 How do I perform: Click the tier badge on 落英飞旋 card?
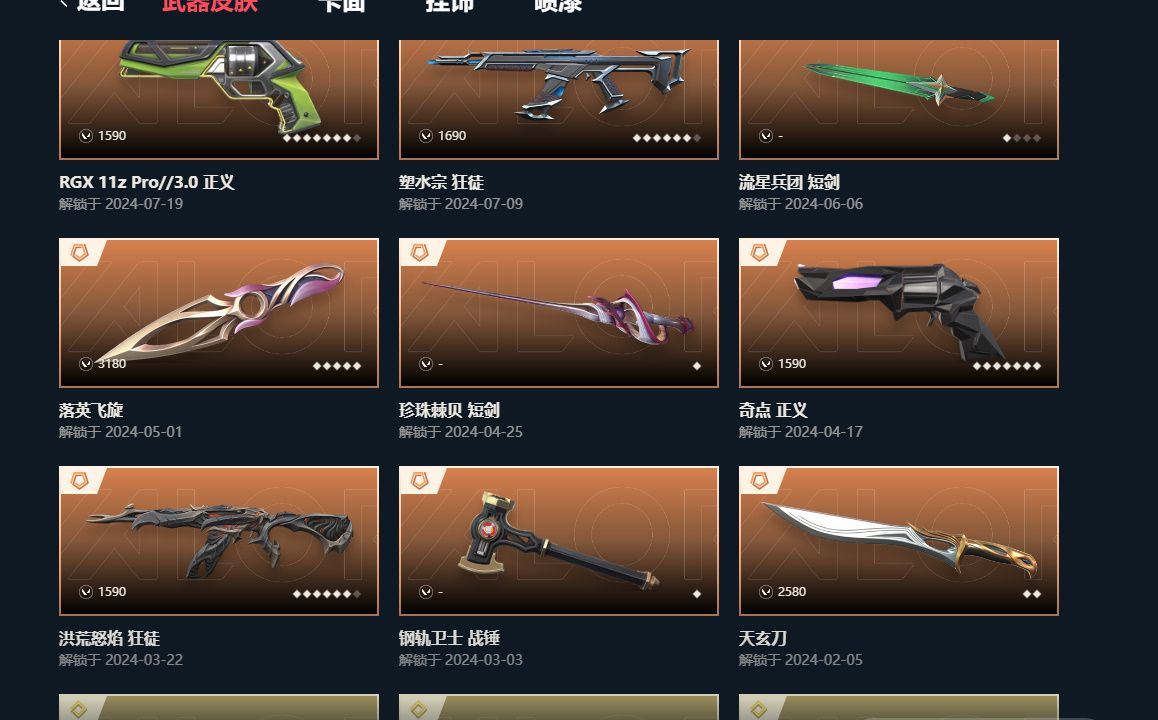point(79,253)
